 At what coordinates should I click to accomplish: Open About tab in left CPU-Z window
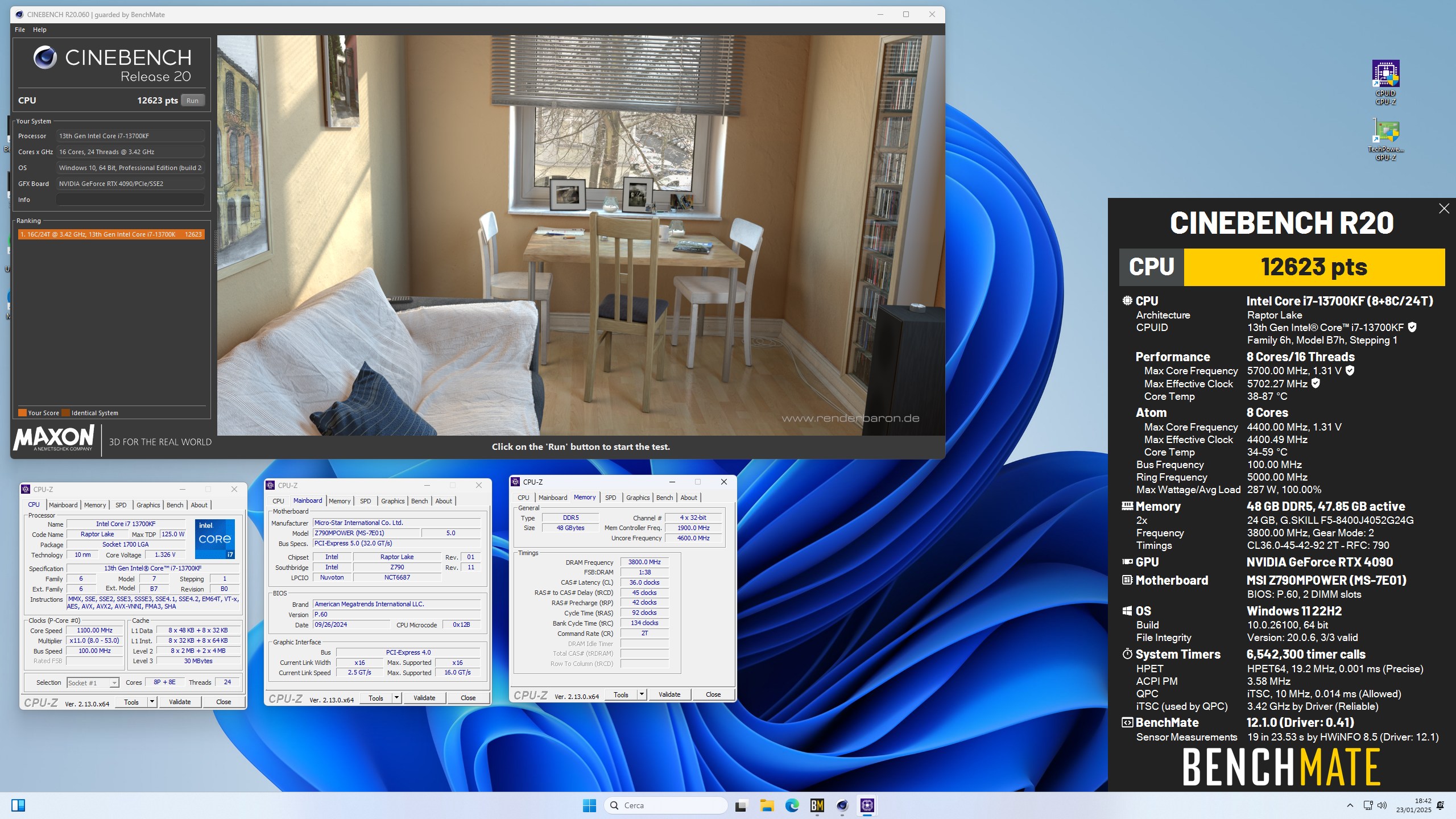click(x=199, y=505)
